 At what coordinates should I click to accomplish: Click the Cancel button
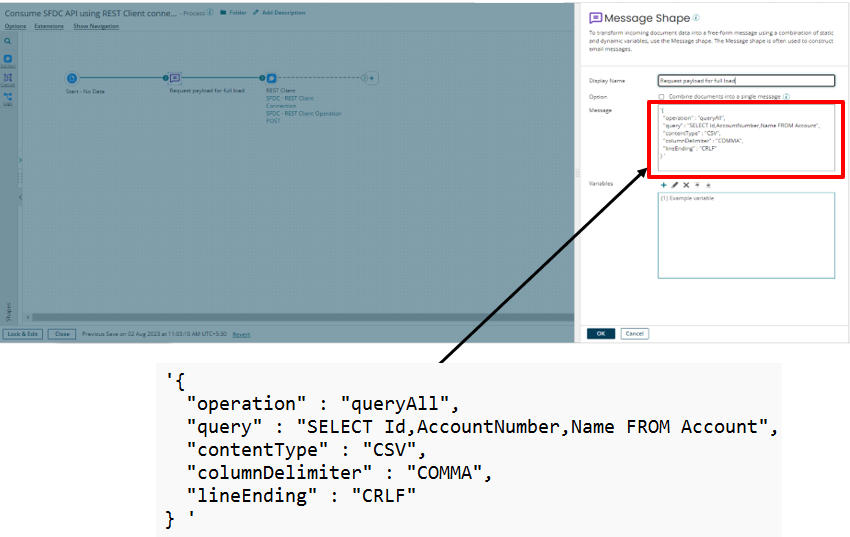634,333
